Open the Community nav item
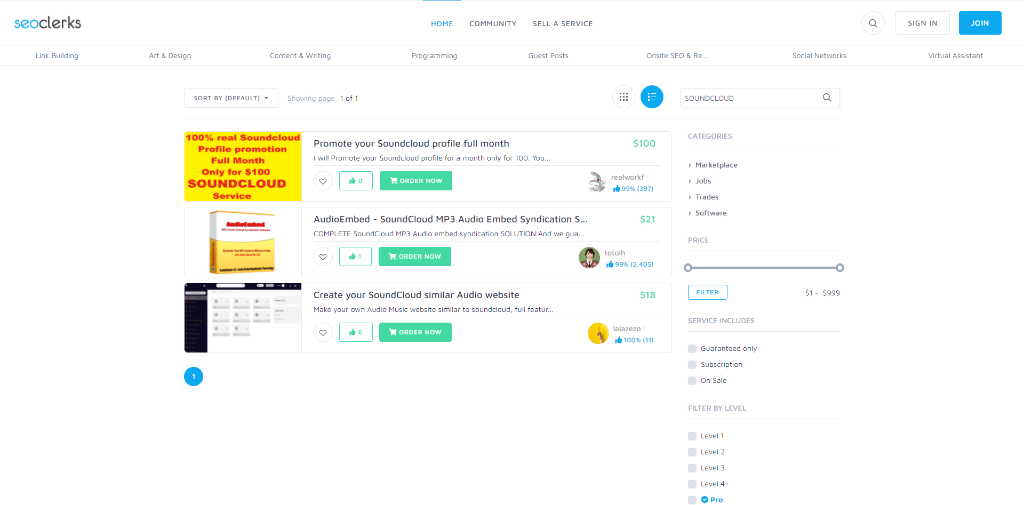Screen dimensions: 1024x505 492,24
